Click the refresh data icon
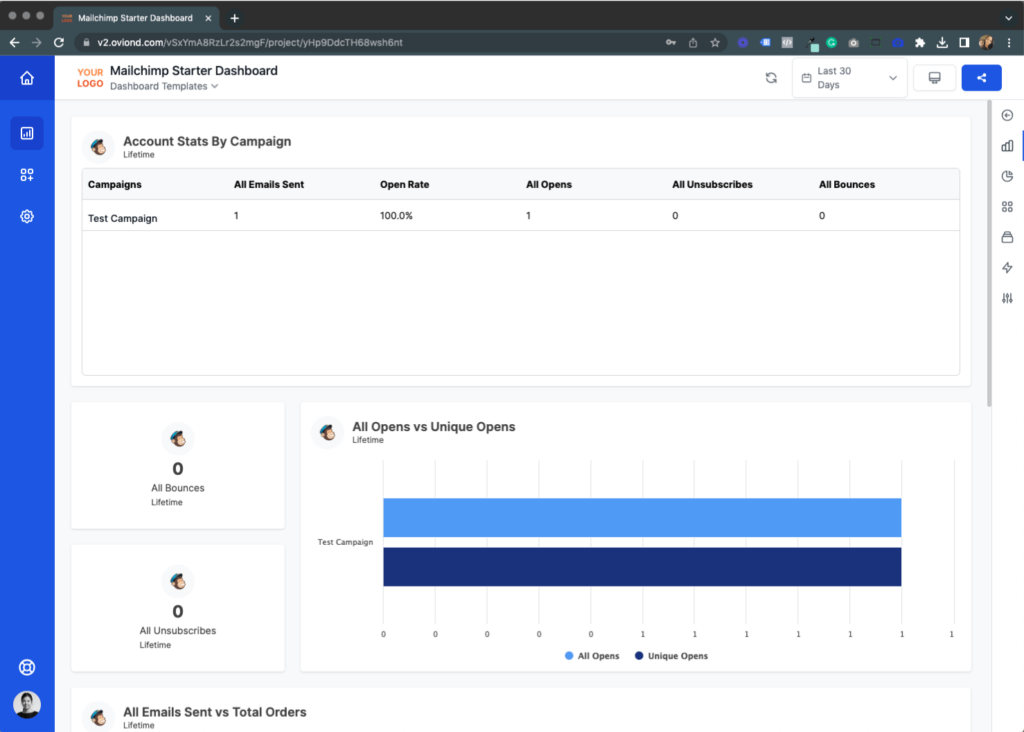 click(771, 78)
